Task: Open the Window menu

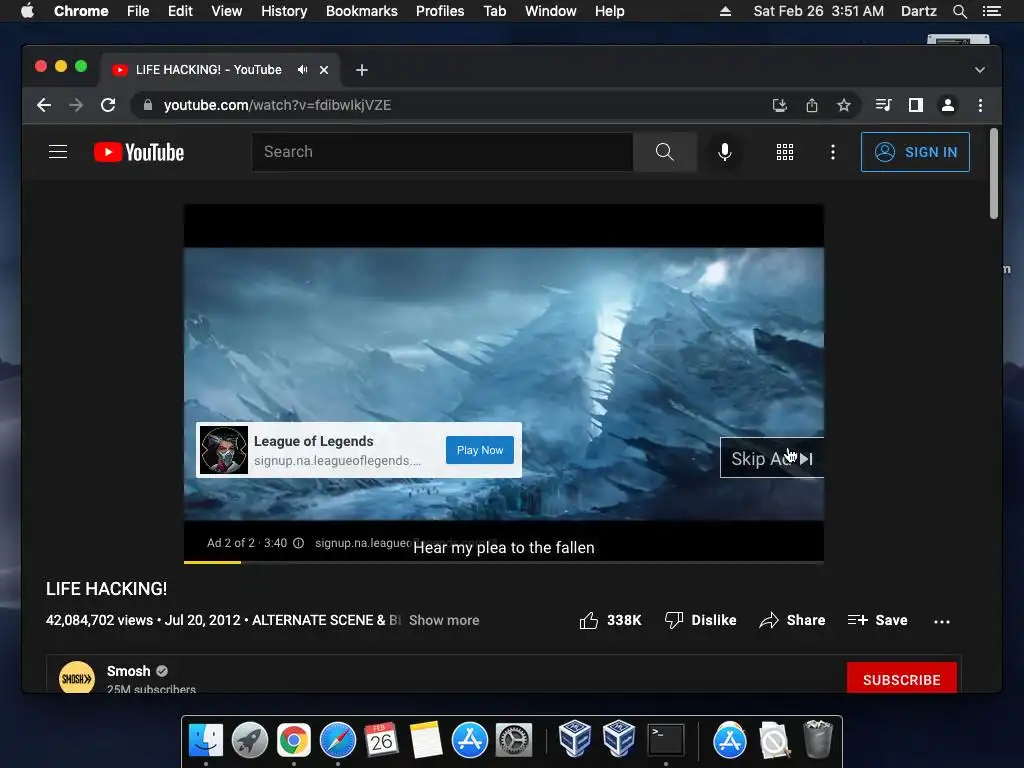Action: (x=551, y=11)
